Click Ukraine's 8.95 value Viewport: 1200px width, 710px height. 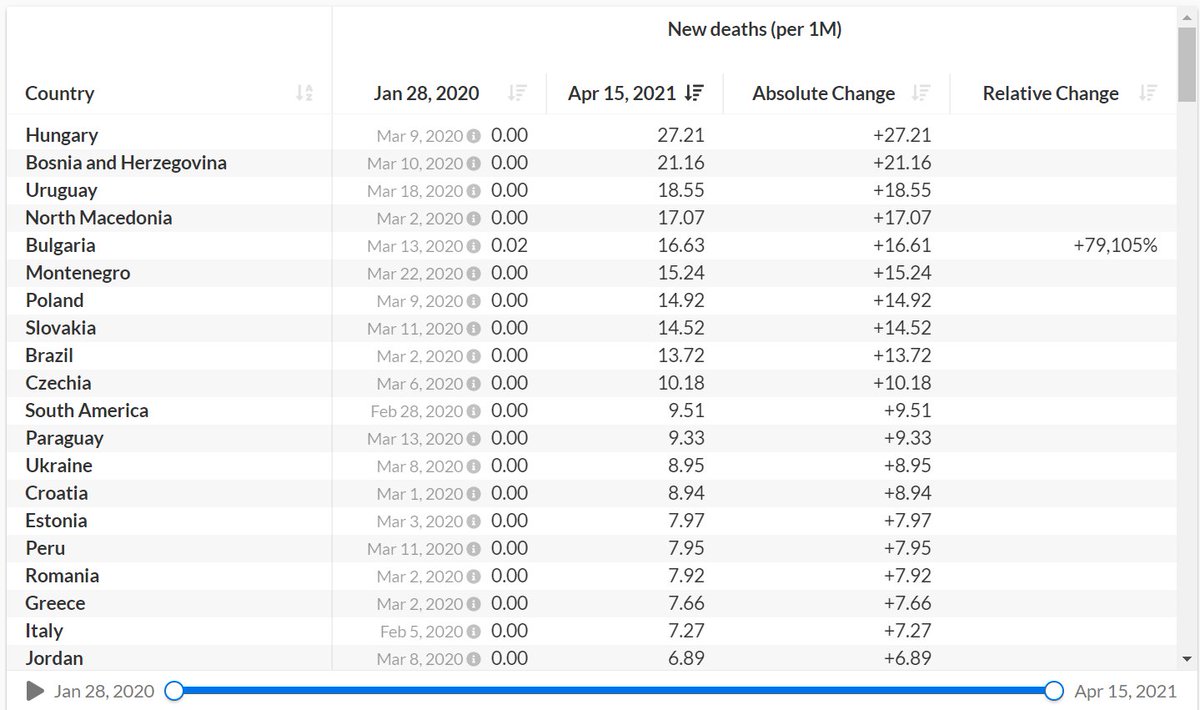tap(685, 466)
